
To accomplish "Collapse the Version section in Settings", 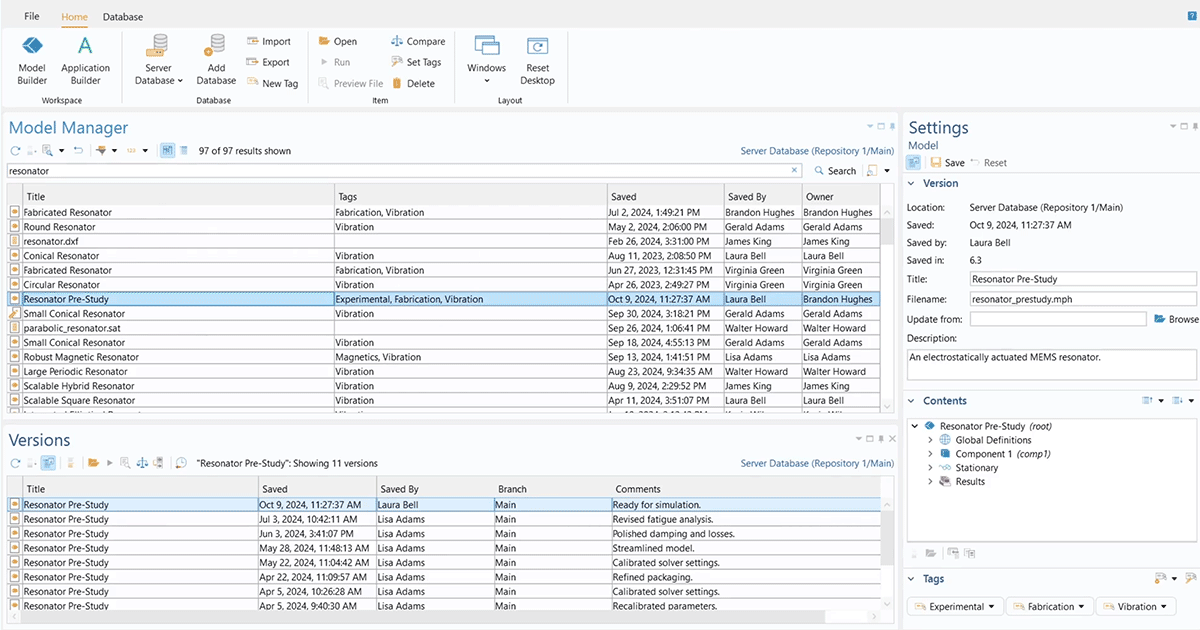I will [x=913, y=183].
